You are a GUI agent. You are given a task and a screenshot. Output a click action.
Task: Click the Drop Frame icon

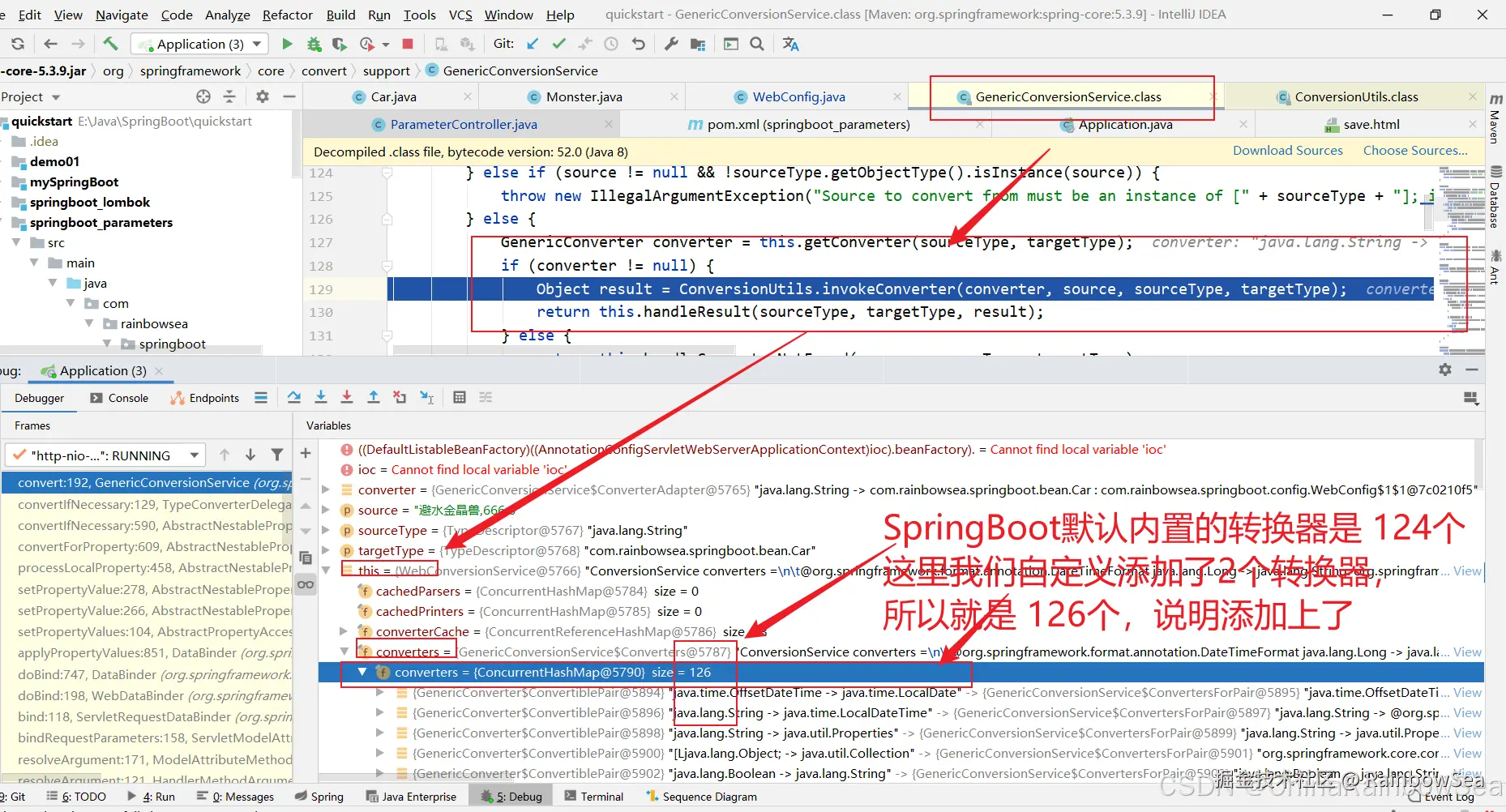[x=400, y=397]
